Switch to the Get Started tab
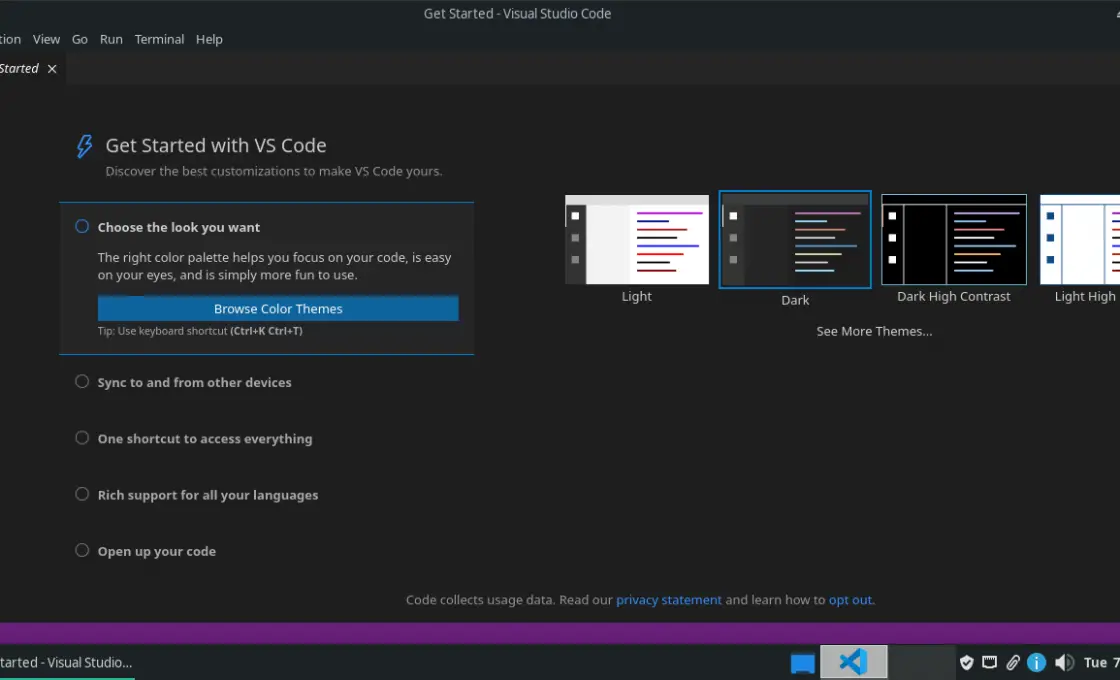 (x=18, y=68)
